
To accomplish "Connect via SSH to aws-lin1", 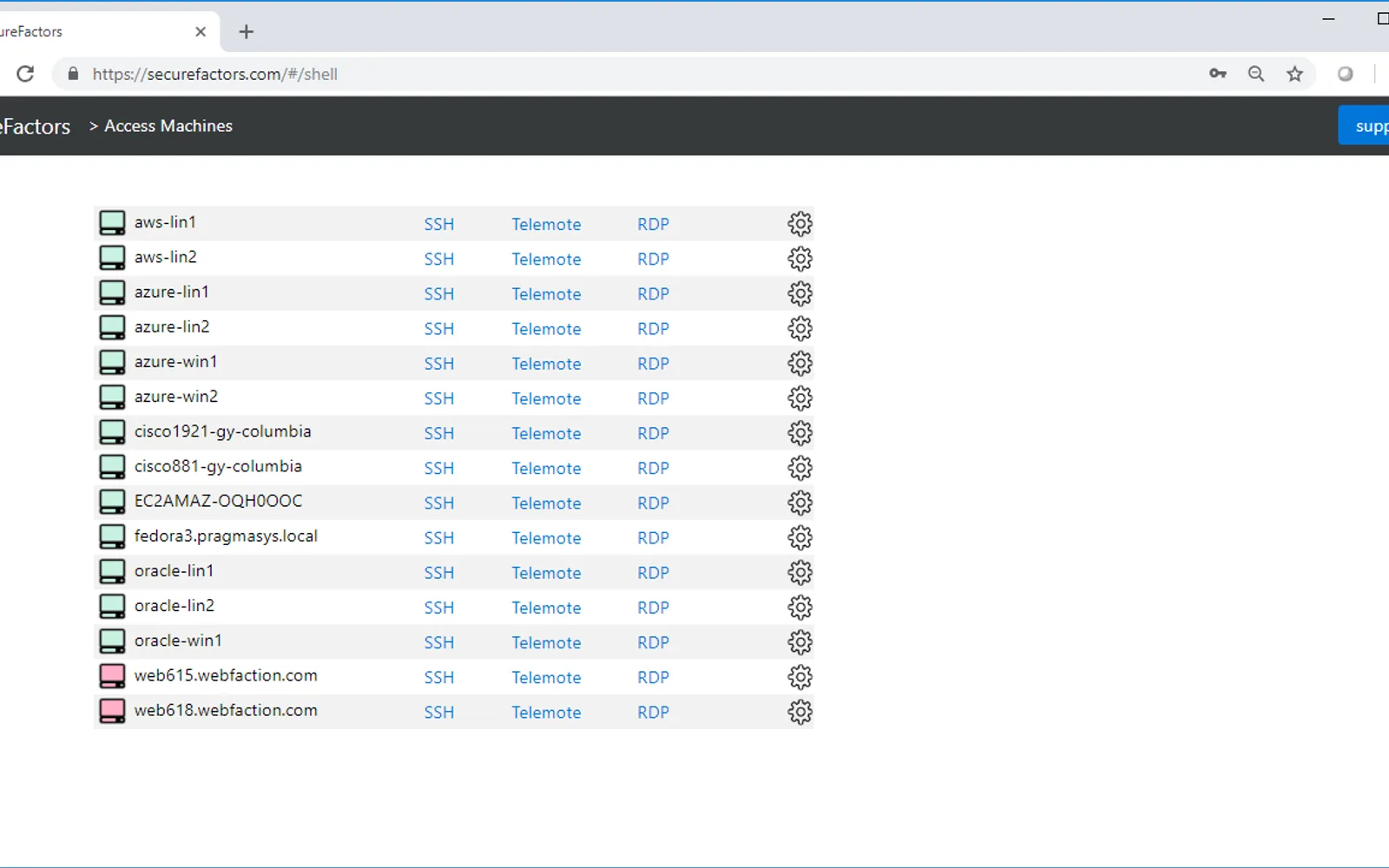I will point(439,224).
